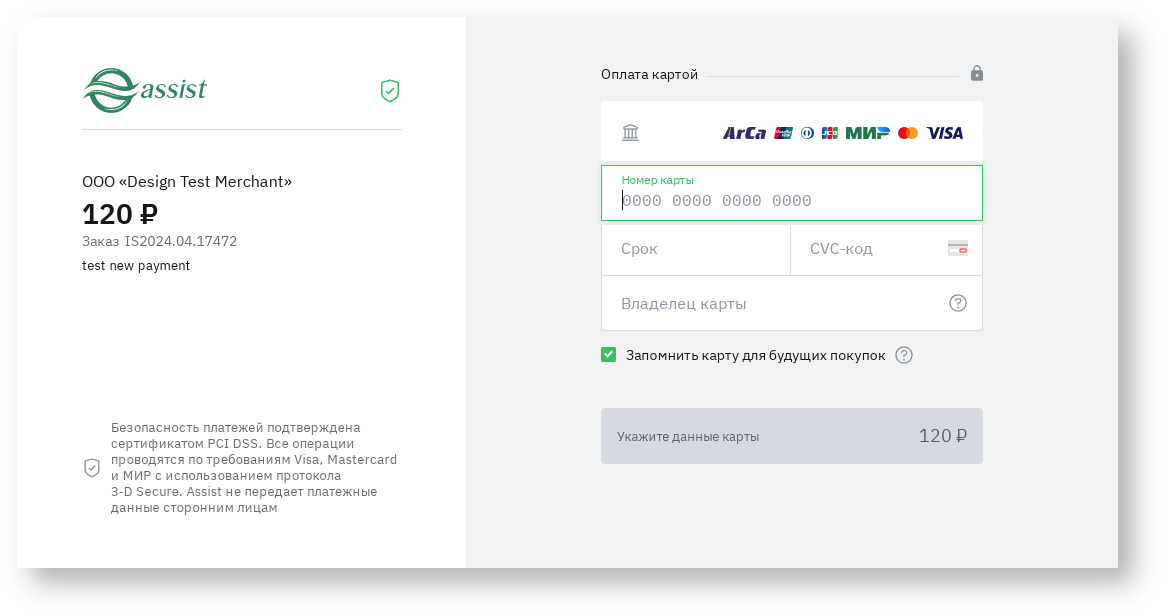
Task: Click the padlock icon beside Оплата картой
Action: click(x=977, y=74)
